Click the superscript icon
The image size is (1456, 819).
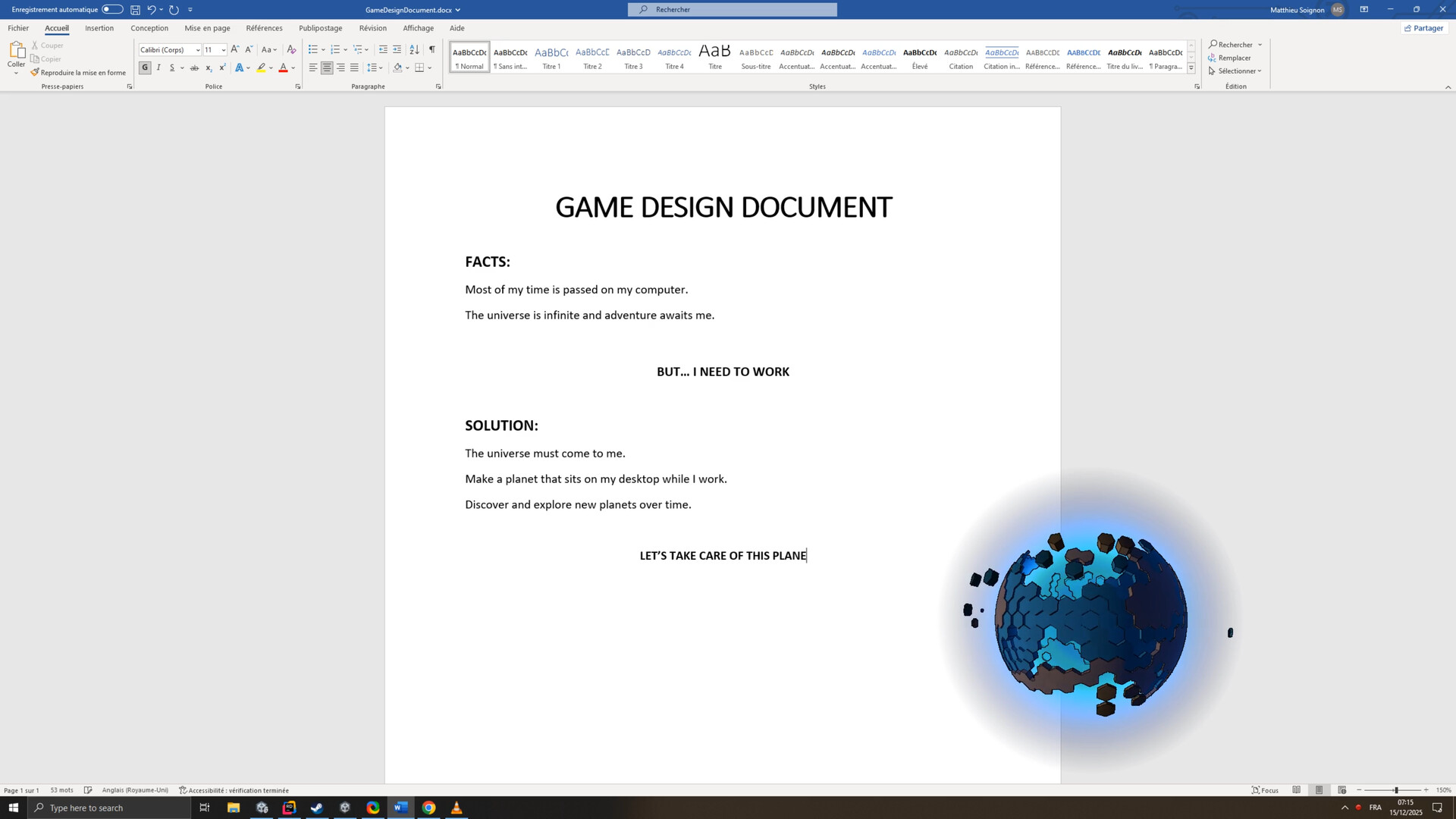[222, 67]
